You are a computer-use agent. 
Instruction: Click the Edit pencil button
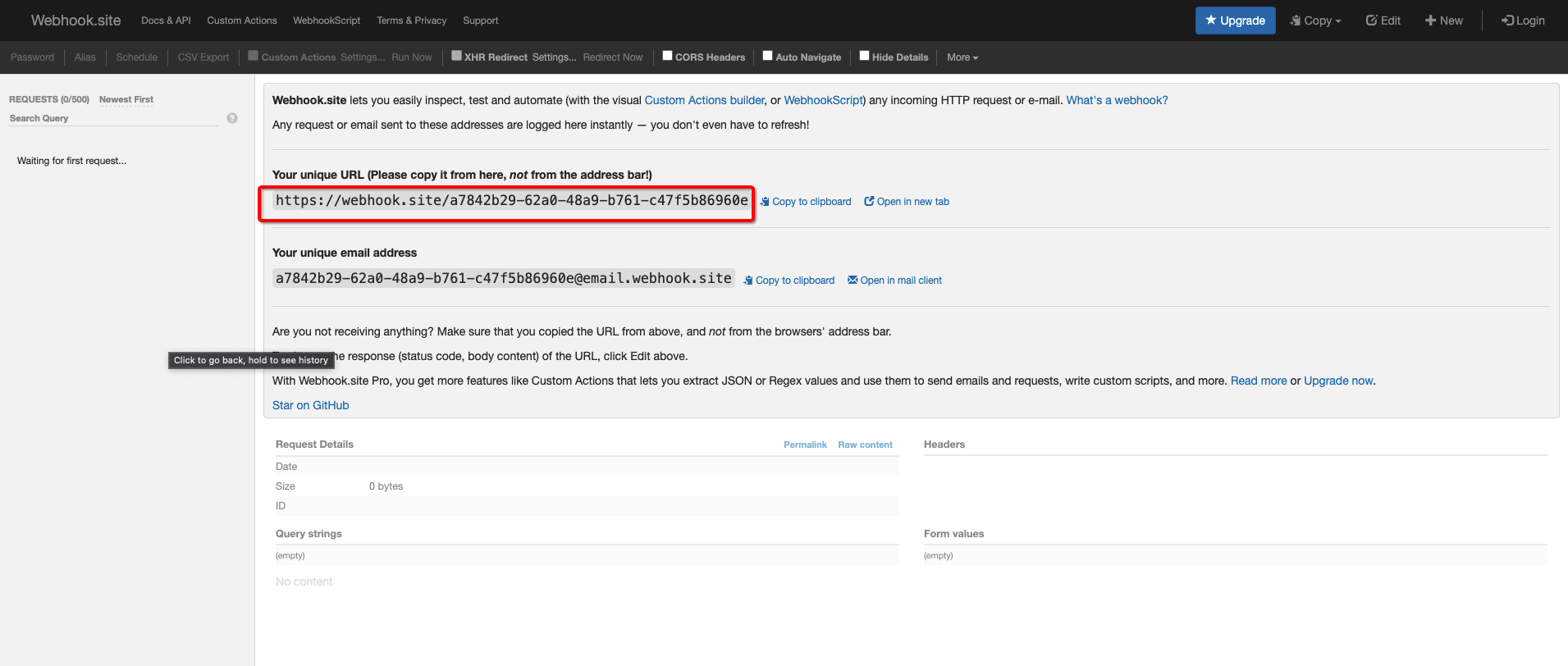coord(1383,21)
